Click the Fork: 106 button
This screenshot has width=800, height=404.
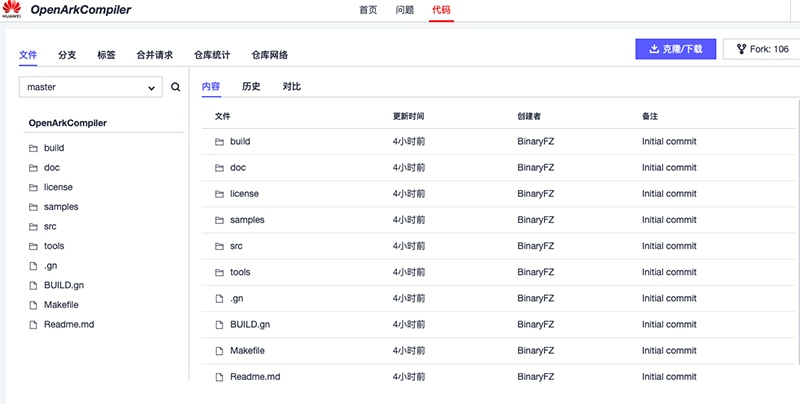pyautogui.click(x=762, y=49)
